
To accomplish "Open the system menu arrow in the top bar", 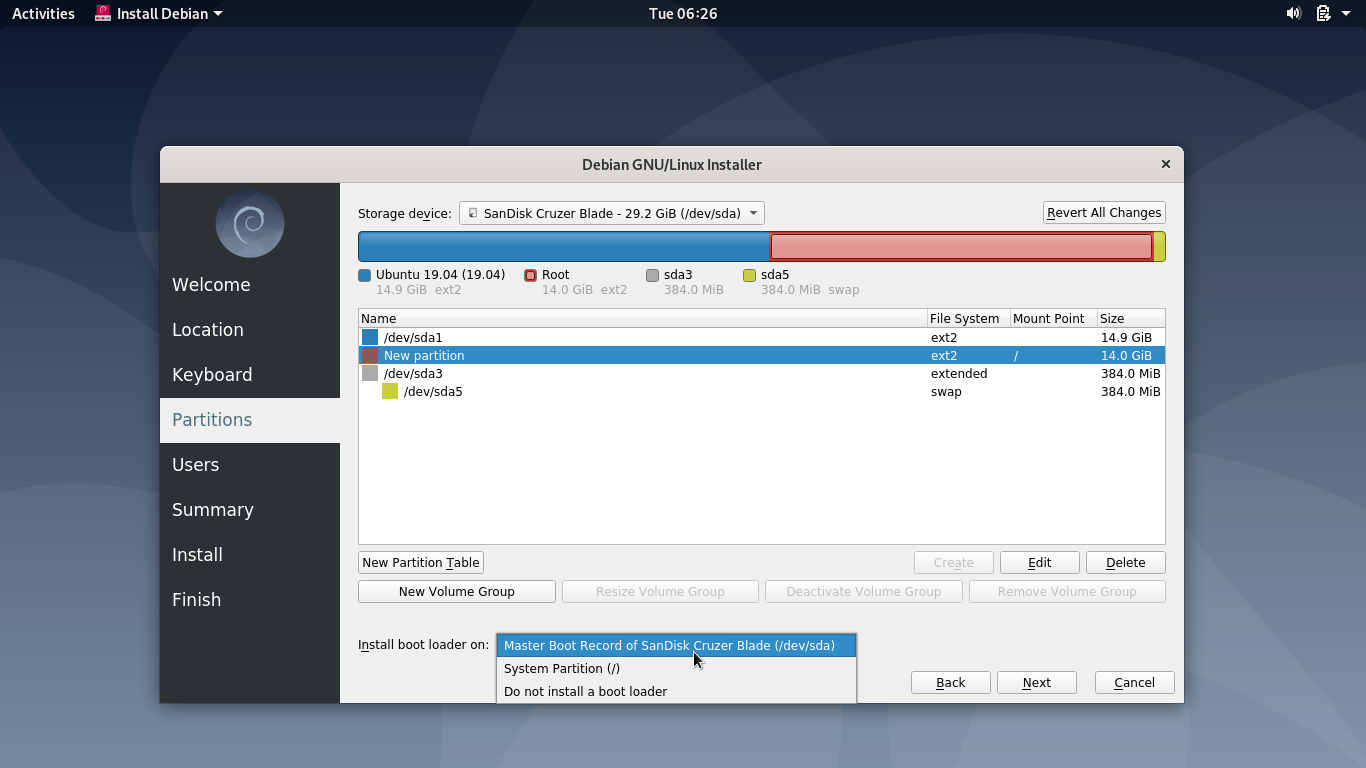I will (x=1346, y=14).
